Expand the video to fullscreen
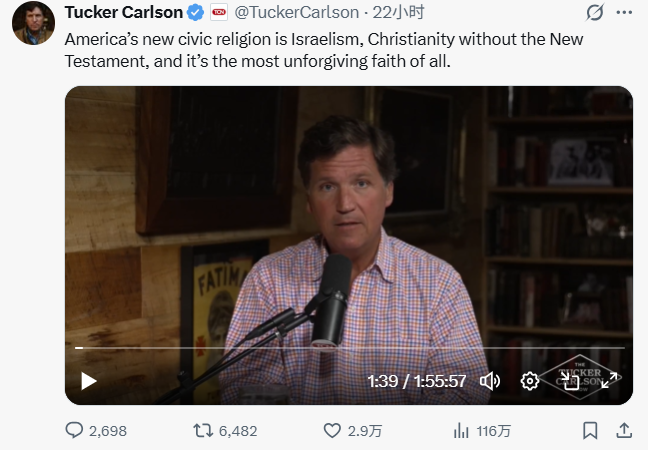Screen dimensions: 648x450 tap(609, 380)
